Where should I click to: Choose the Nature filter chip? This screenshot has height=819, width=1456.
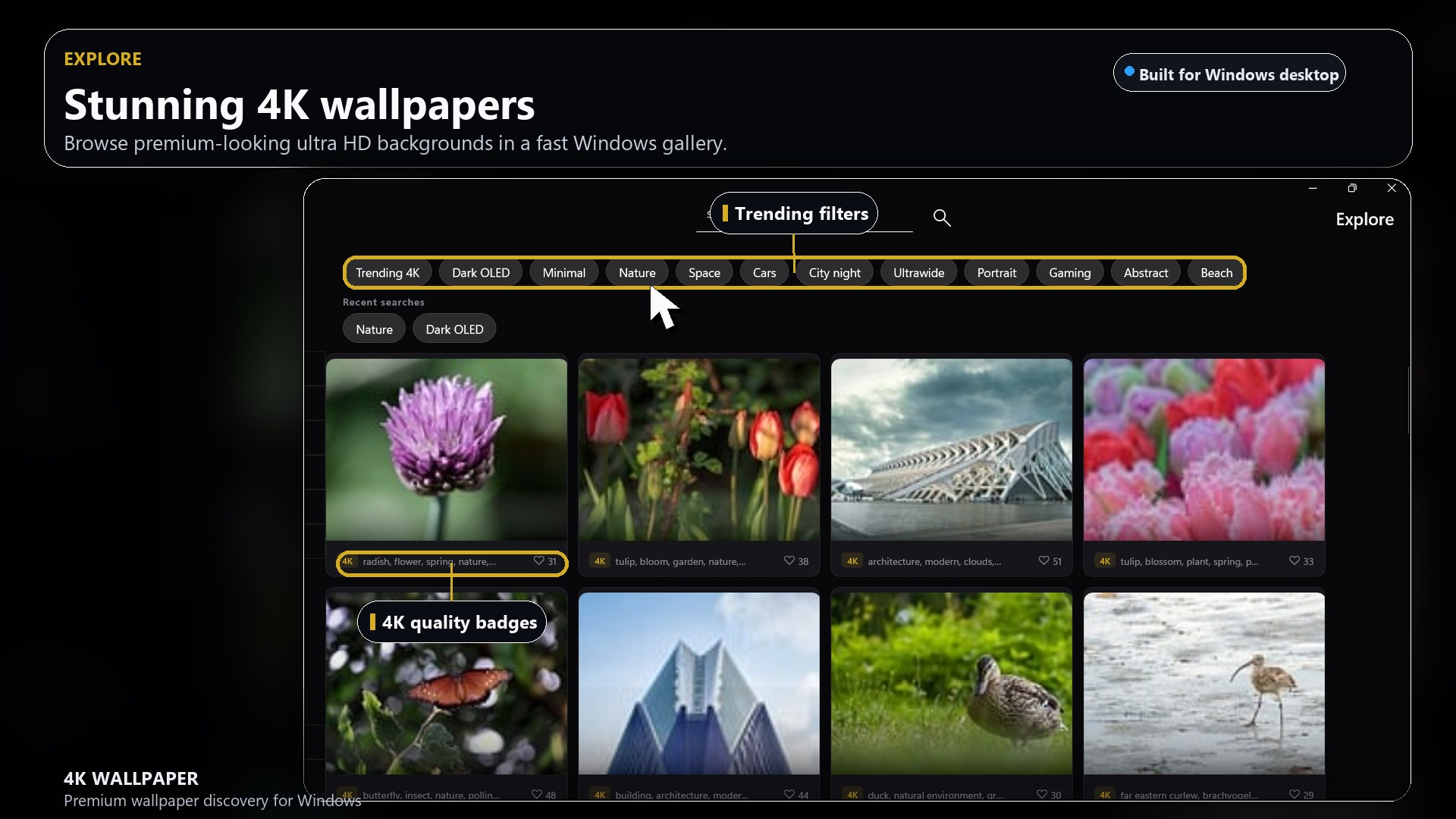pyautogui.click(x=637, y=273)
